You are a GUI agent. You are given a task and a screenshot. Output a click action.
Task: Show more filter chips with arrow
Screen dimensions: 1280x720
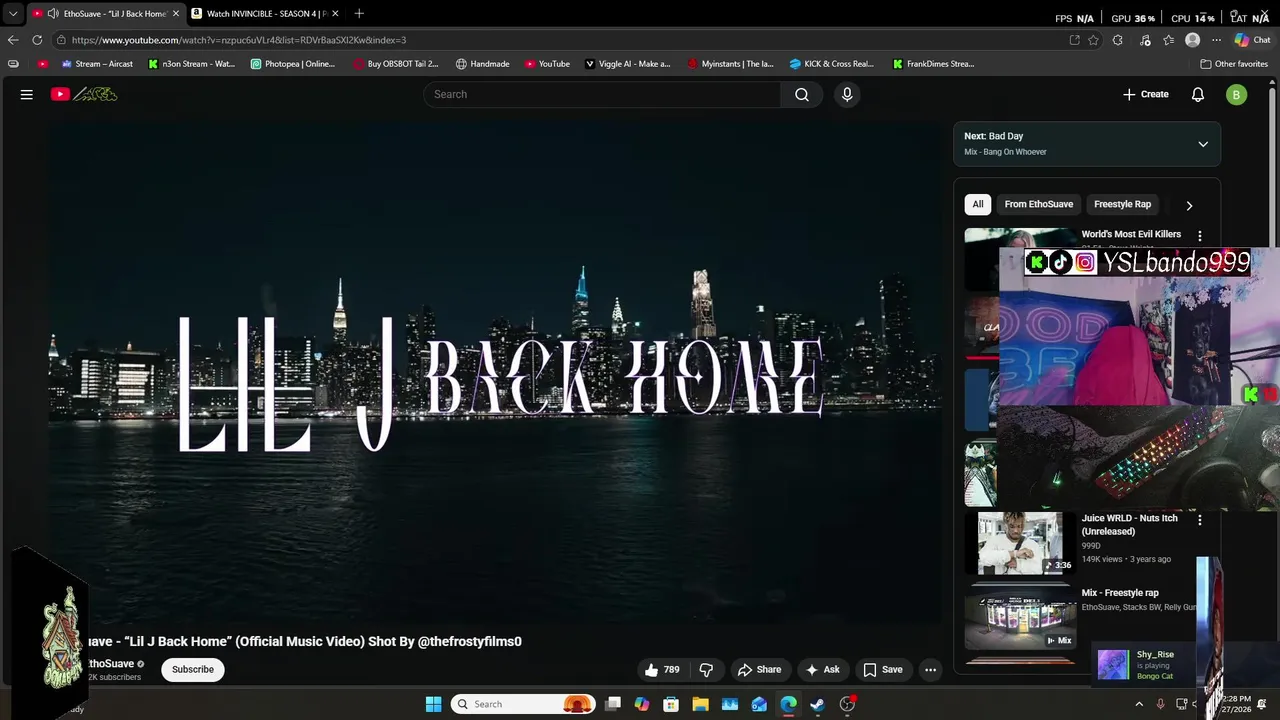tap(1189, 205)
